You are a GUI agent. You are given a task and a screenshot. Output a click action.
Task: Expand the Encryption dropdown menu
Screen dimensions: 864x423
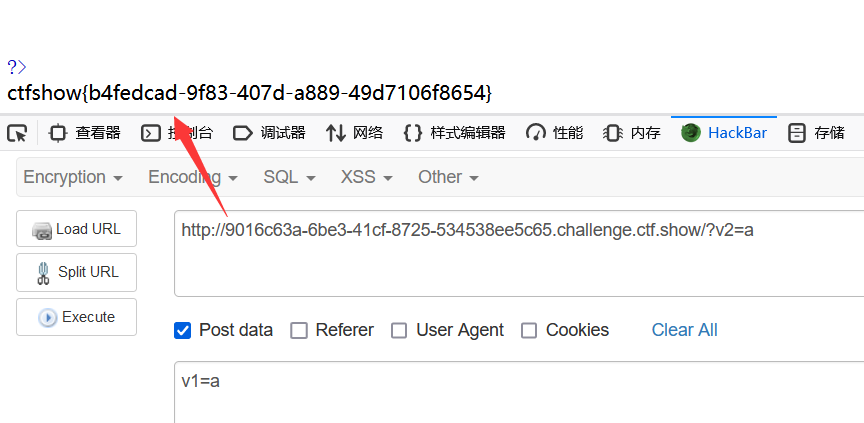tap(73, 177)
